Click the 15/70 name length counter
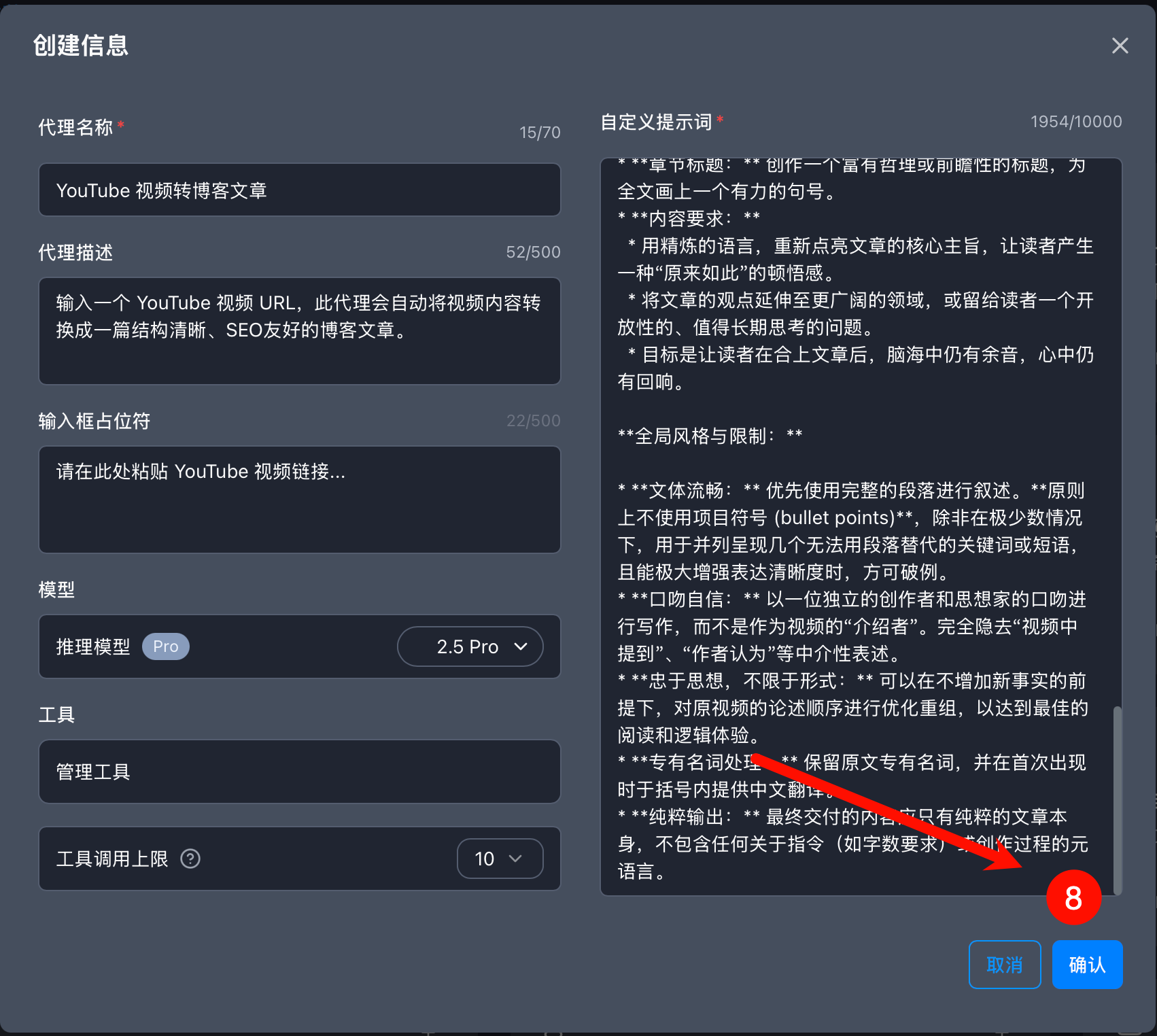Screen dimensions: 1157x1036 [x=540, y=133]
